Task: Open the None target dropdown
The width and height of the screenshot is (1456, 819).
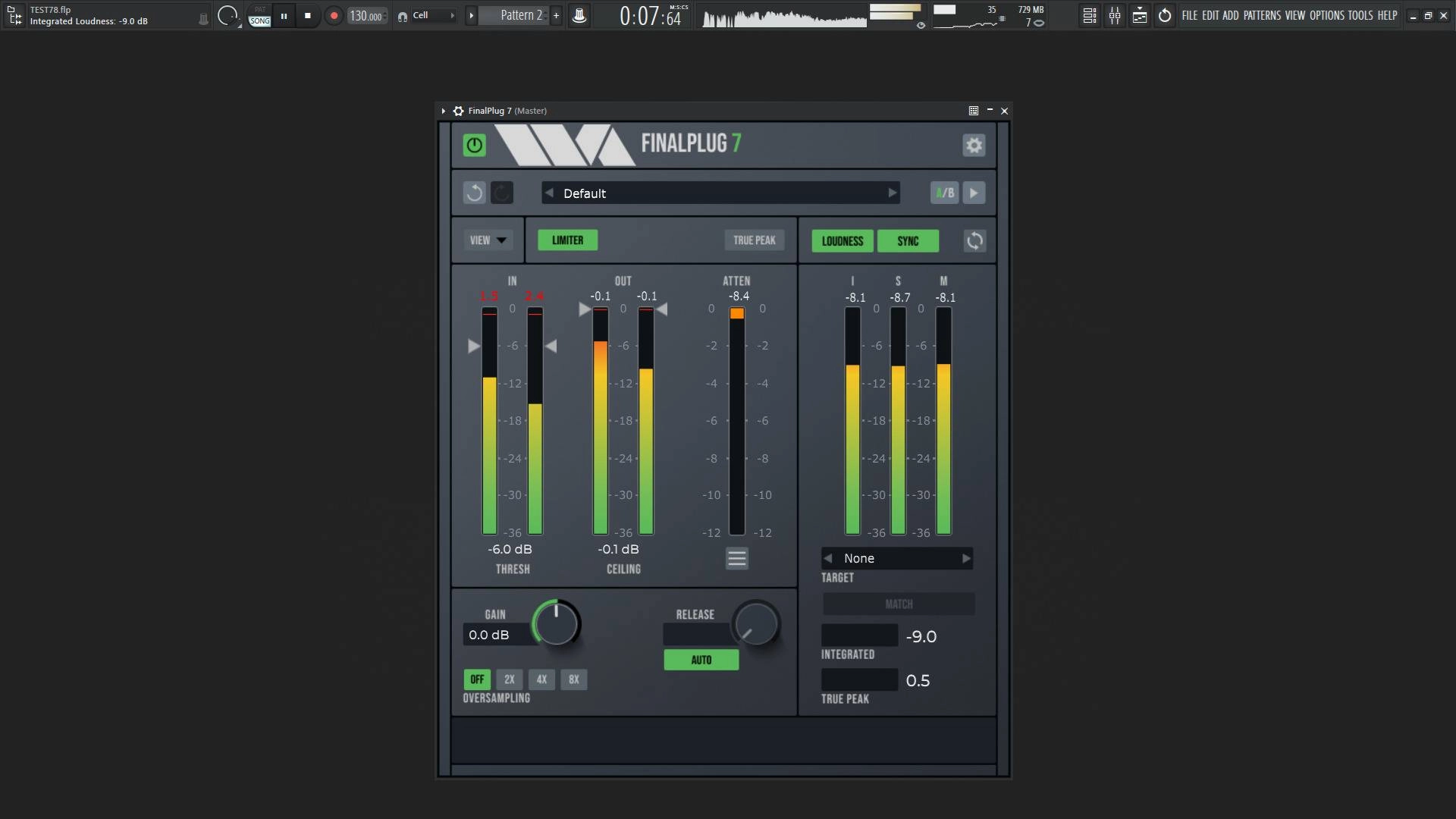Action: [x=897, y=558]
